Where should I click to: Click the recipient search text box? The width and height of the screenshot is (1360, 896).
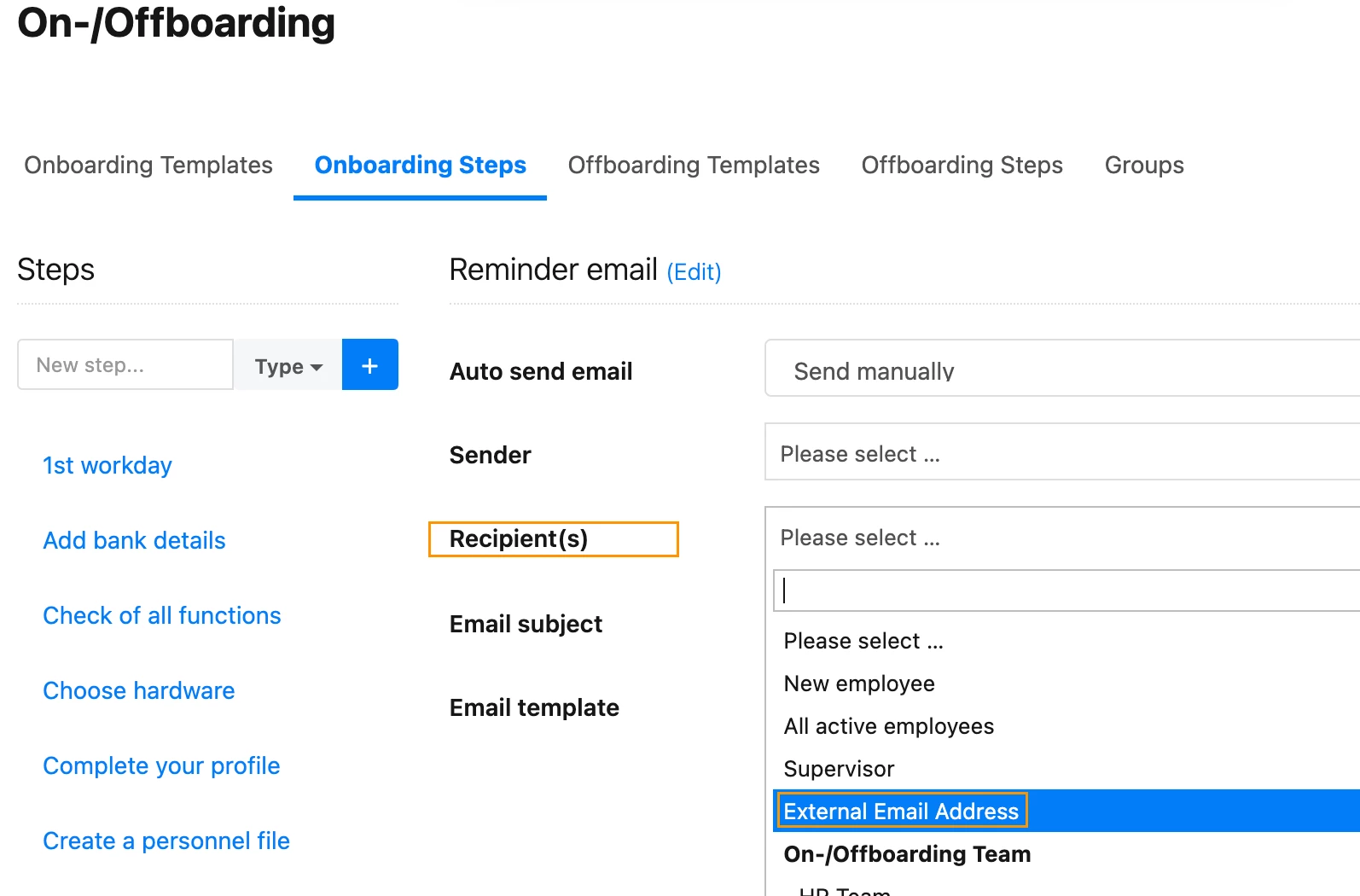1066,591
